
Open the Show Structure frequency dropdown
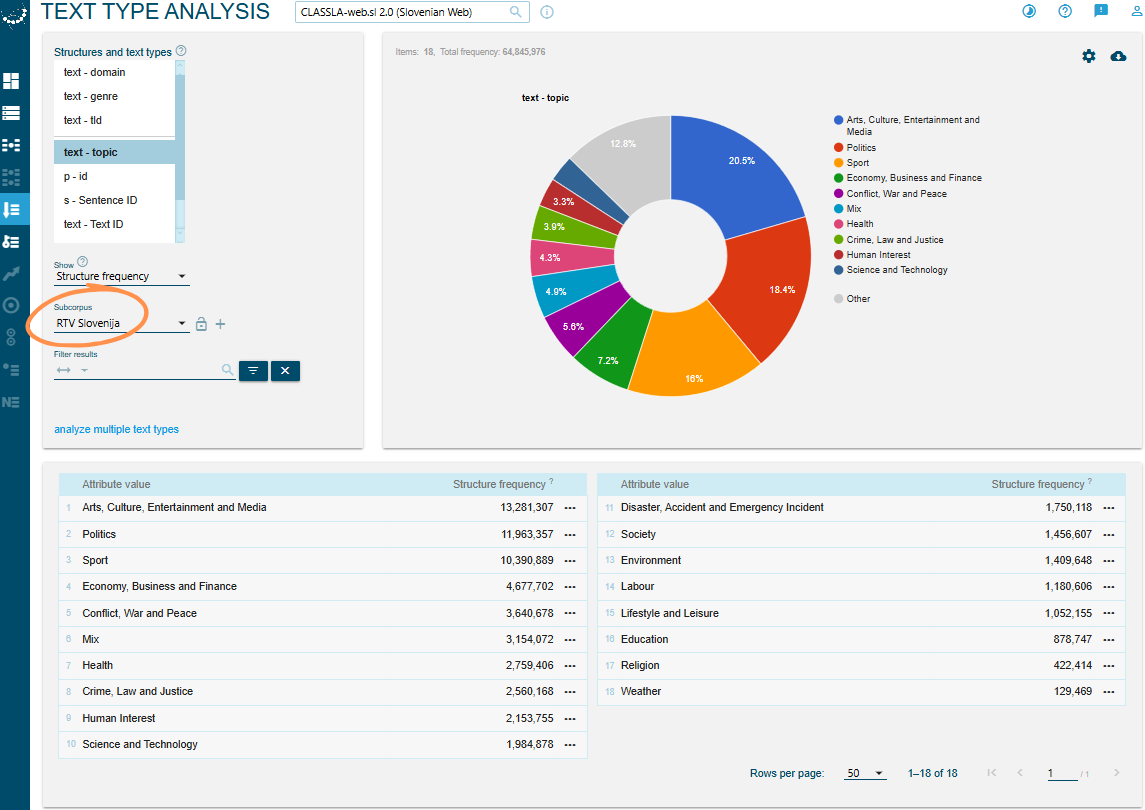(122, 276)
